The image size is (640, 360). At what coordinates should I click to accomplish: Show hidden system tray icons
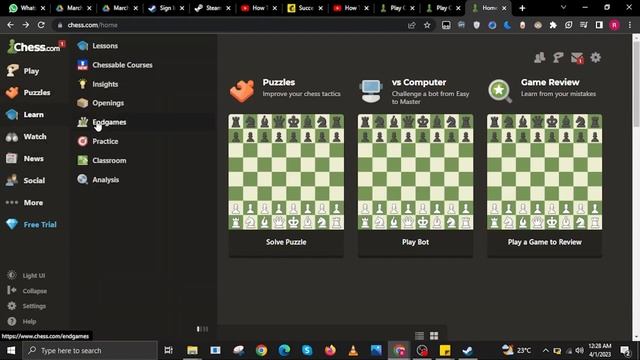pyautogui.click(x=545, y=350)
